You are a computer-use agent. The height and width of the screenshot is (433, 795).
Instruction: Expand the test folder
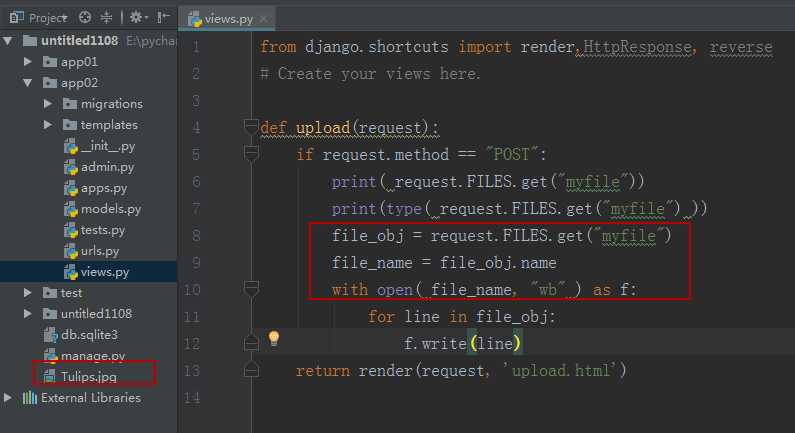[28, 293]
